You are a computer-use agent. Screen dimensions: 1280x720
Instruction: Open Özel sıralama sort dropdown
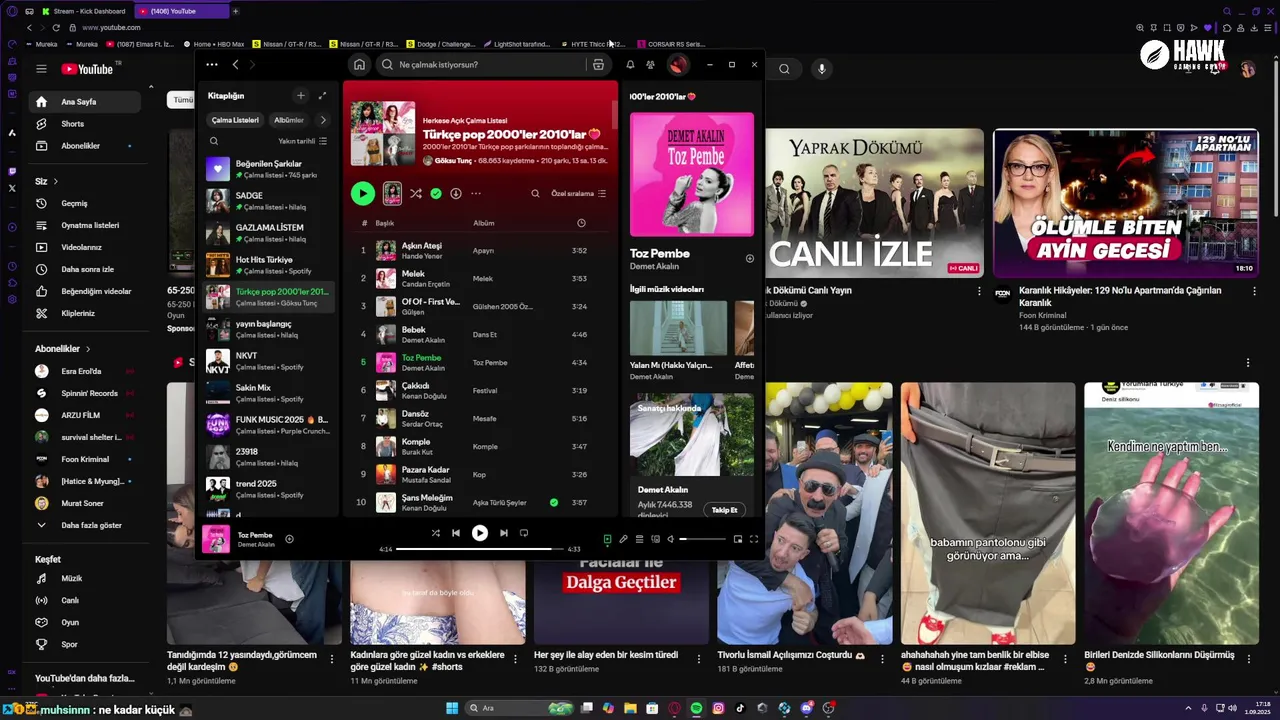point(578,194)
